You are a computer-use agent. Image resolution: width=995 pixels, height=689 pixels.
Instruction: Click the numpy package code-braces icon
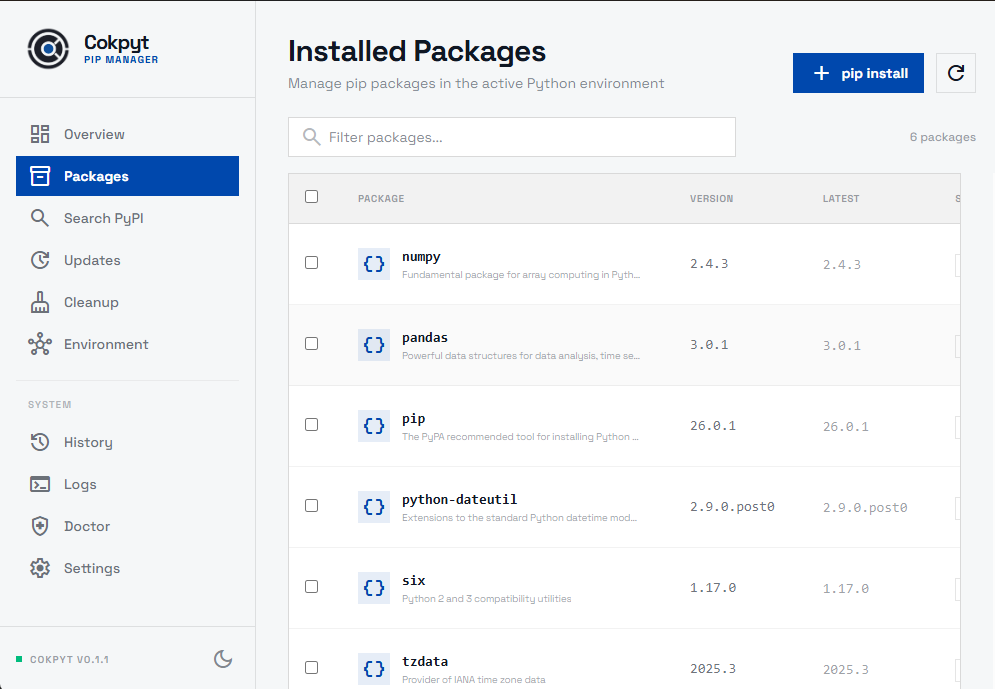[x=373, y=263]
